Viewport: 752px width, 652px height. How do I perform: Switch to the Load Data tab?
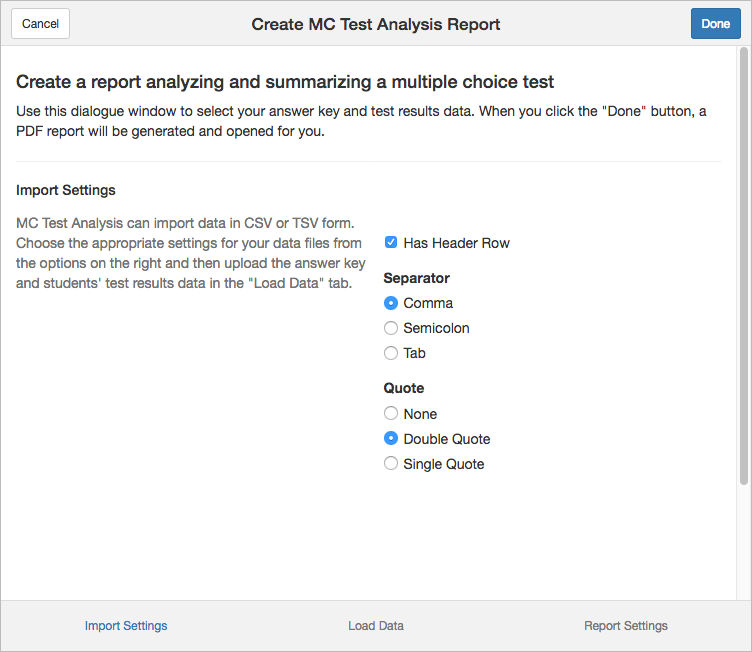376,626
